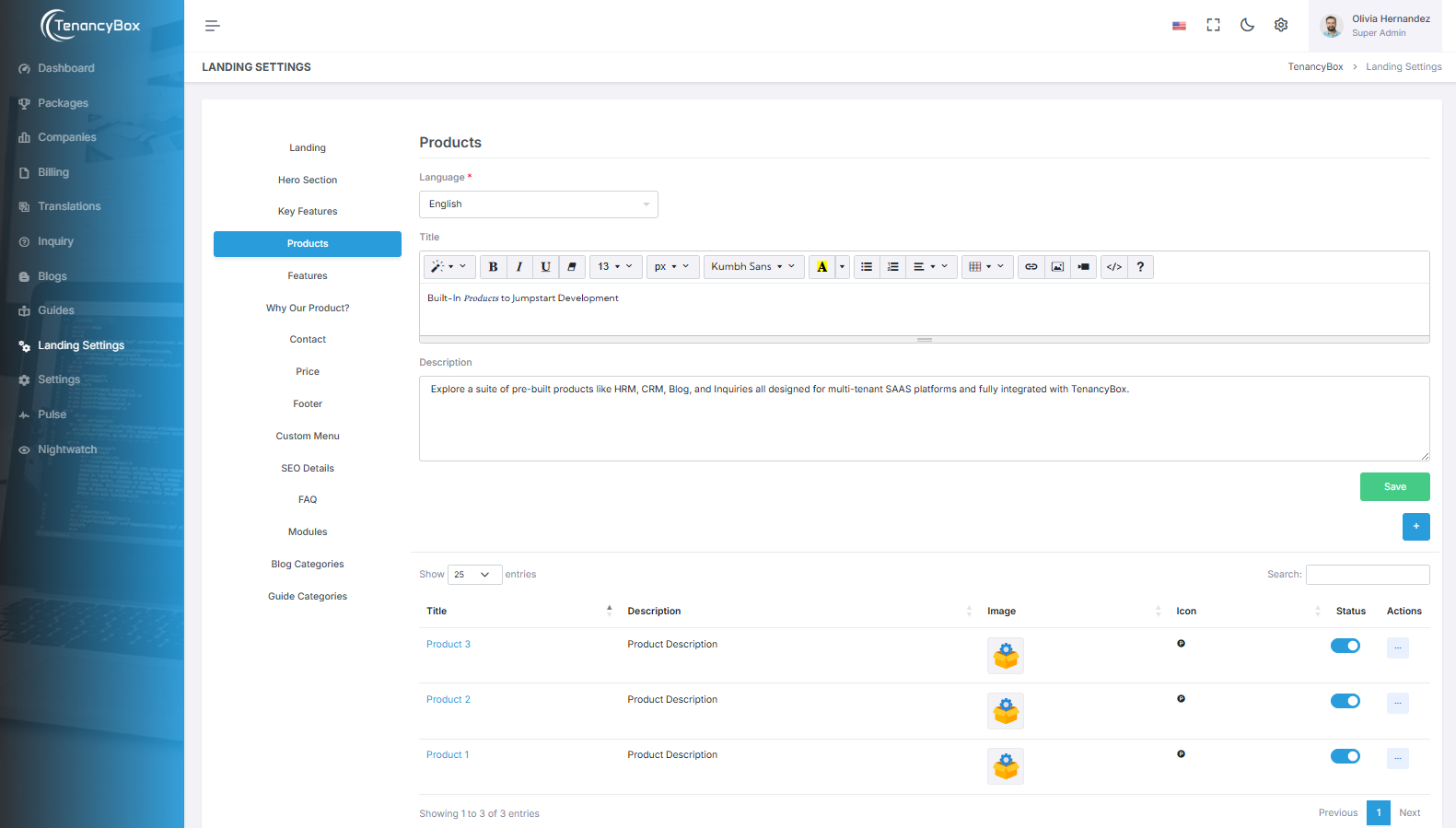Go to Dashboard in the sidebar
The width and height of the screenshot is (1456, 828).
click(x=66, y=68)
